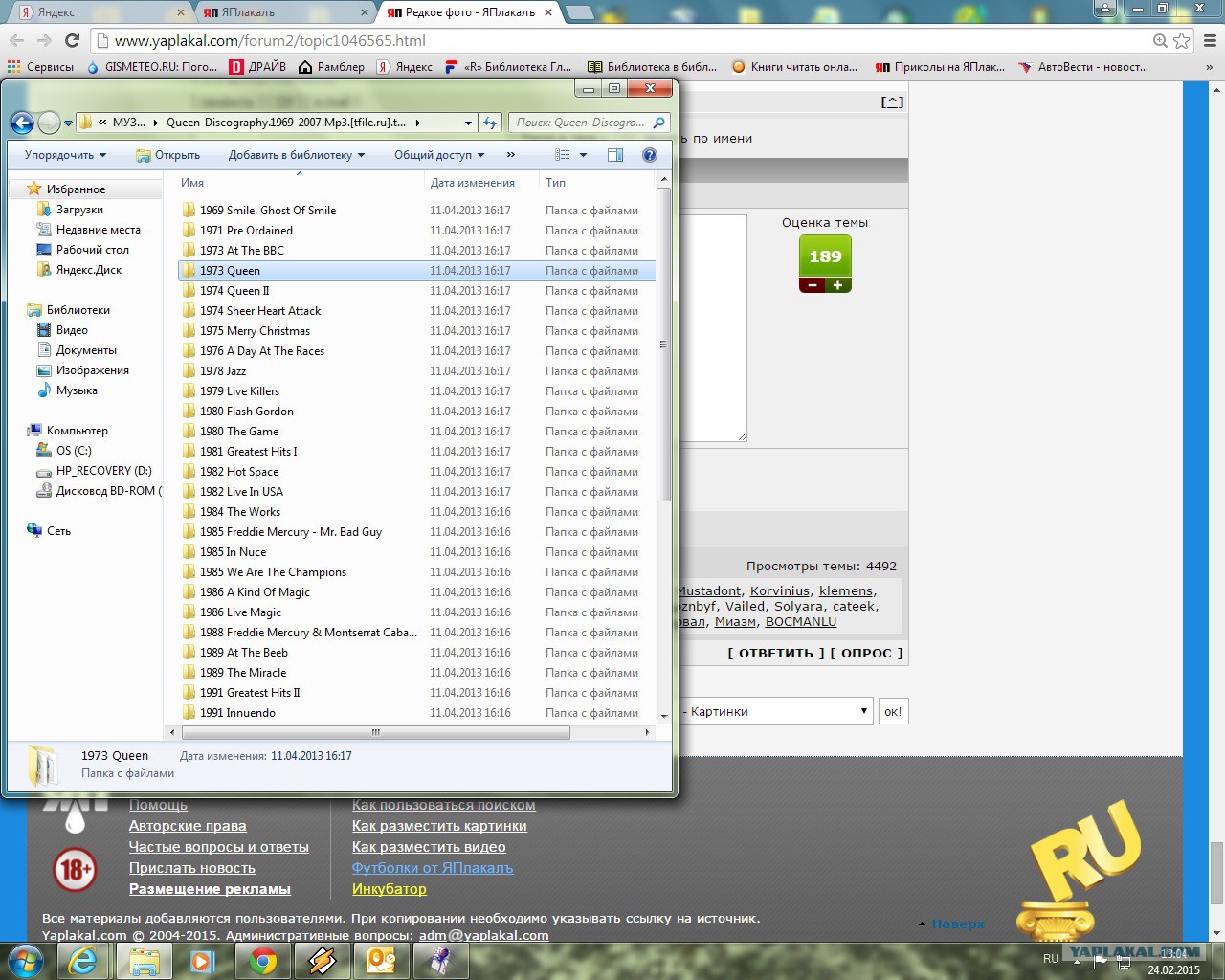This screenshot has height=980, width=1225.
Task: Click the Chrome page vertical scrollbar thumb
Action: pyautogui.click(x=1215, y=873)
